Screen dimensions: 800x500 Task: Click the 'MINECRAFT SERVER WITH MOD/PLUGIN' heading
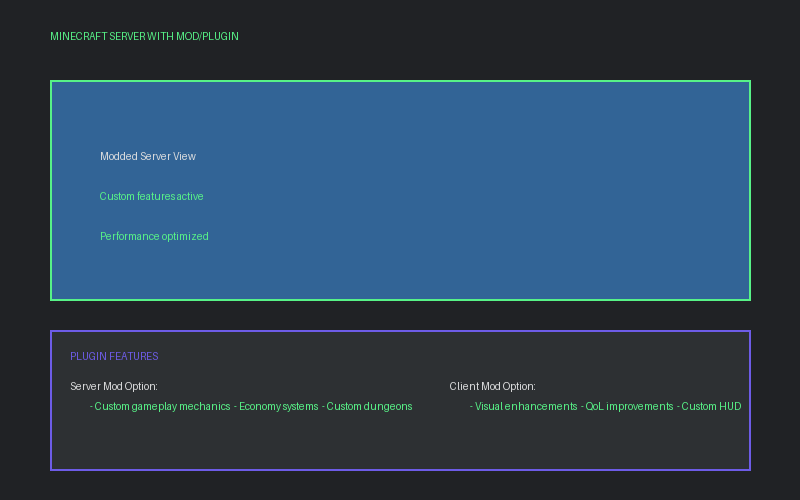click(144, 36)
